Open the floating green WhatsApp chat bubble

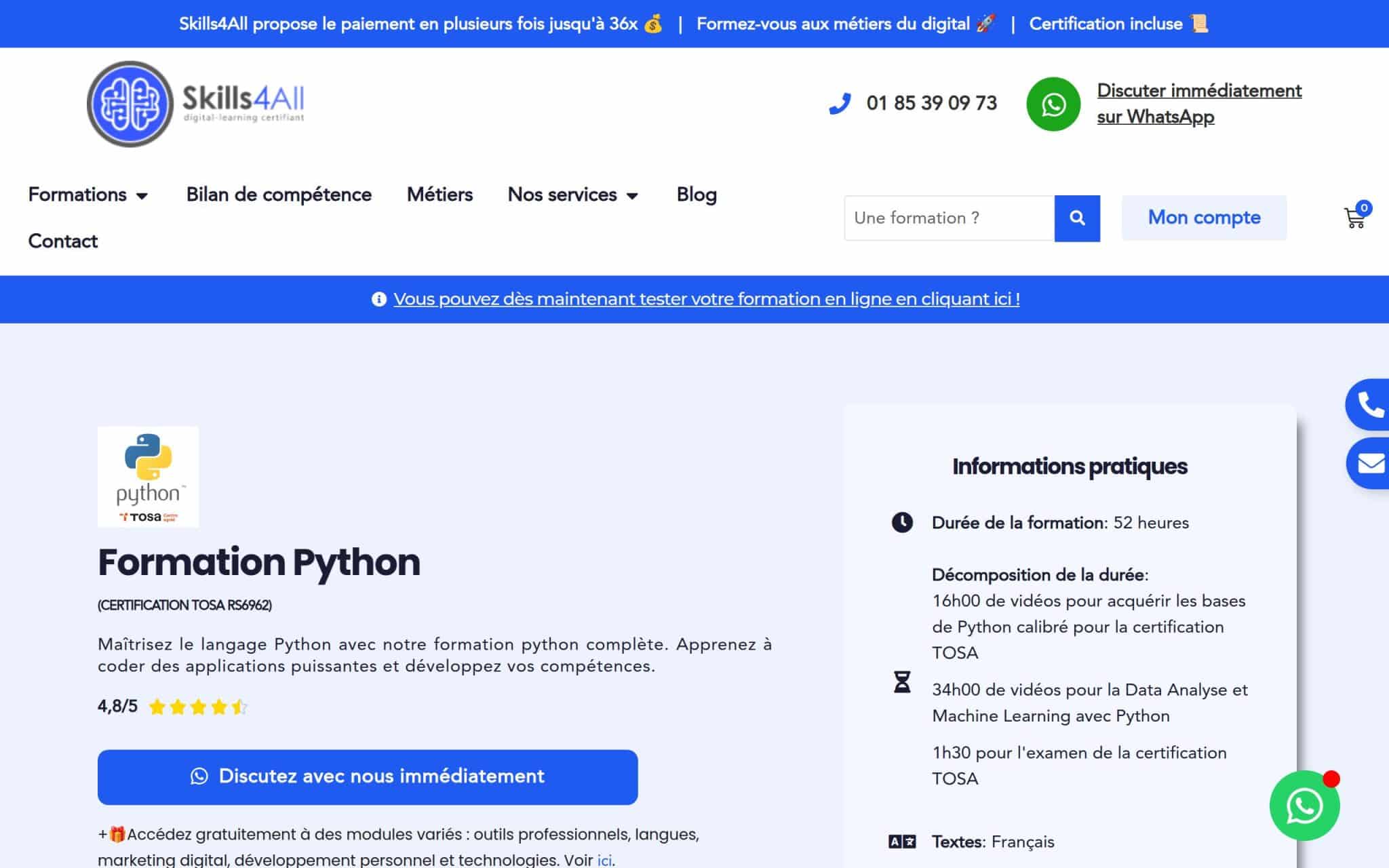1304,806
